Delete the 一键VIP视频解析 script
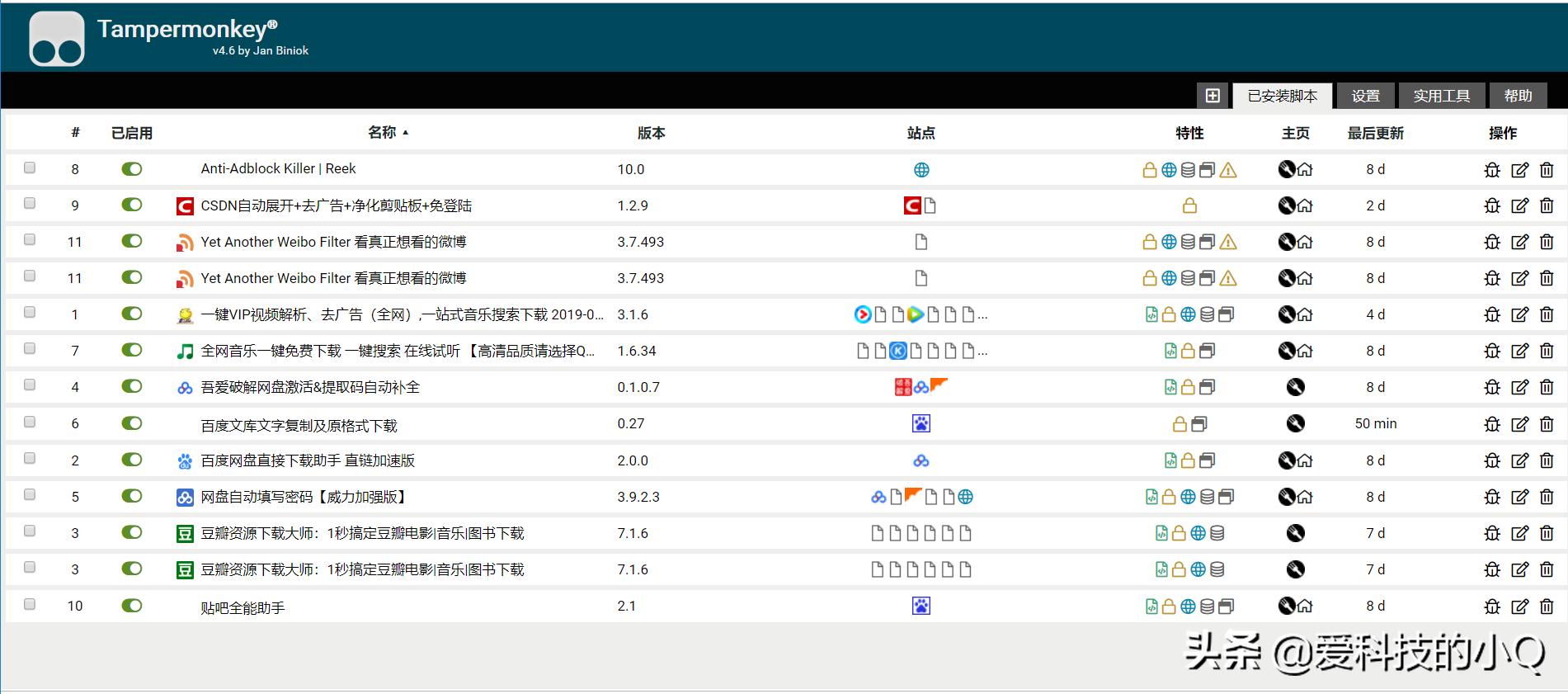This screenshot has width=1568, height=694. 1547,314
